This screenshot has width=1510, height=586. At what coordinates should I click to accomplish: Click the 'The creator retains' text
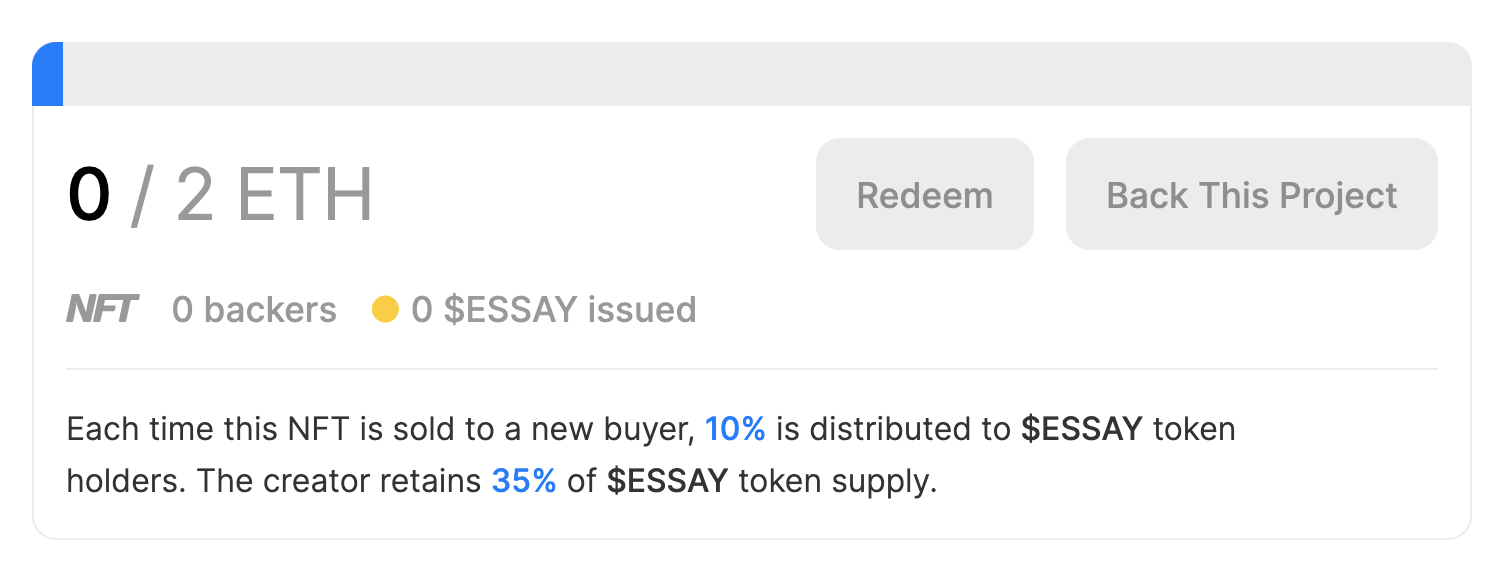click(339, 482)
